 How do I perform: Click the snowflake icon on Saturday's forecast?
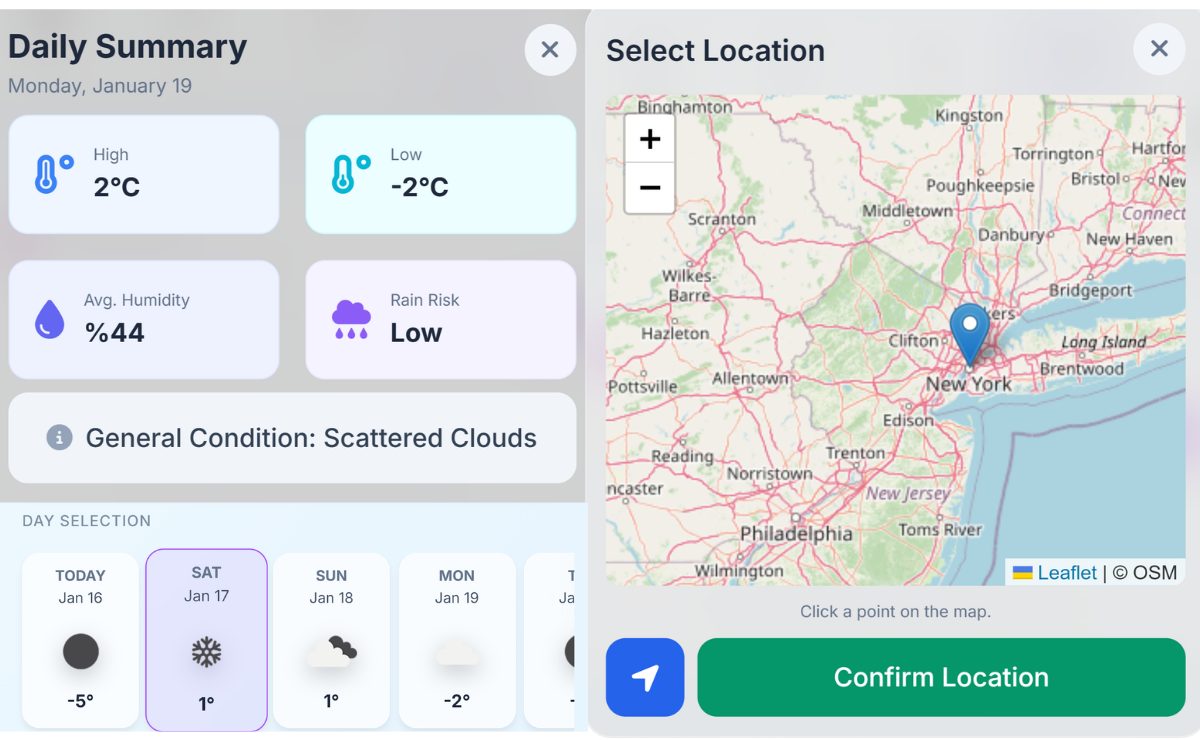tap(206, 651)
